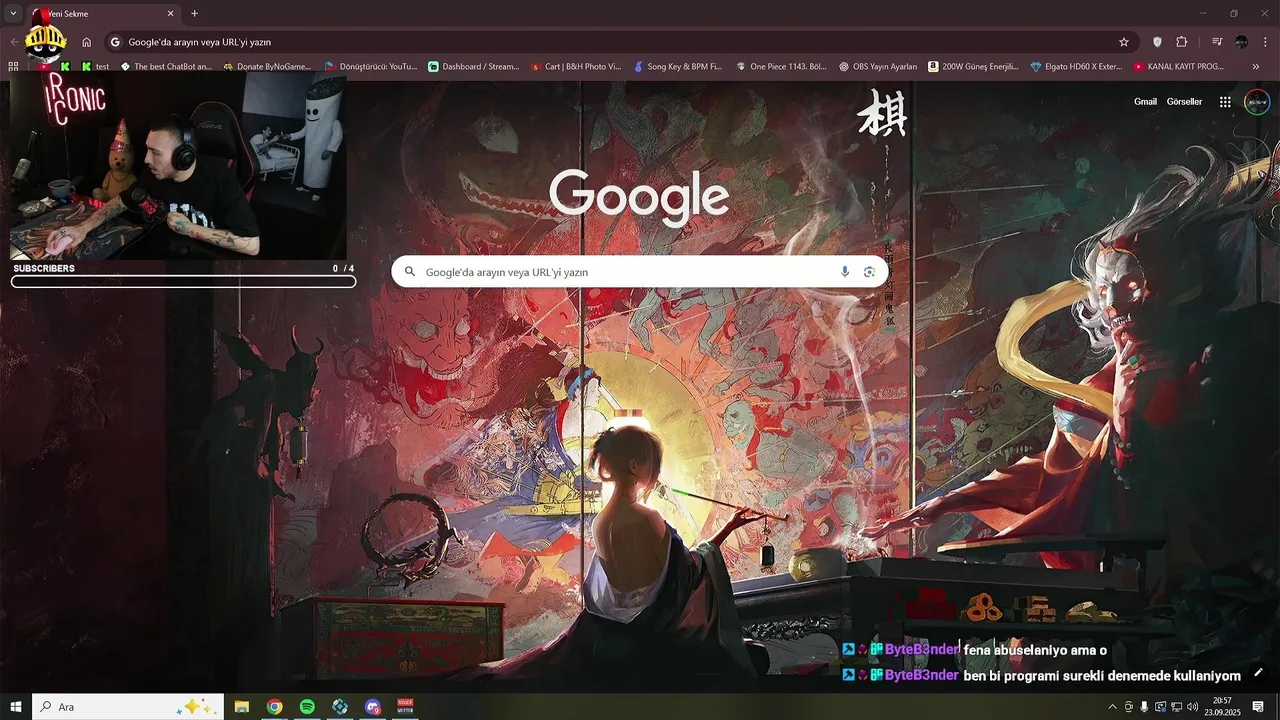Show hidden tray icons chevron

[x=1112, y=707]
